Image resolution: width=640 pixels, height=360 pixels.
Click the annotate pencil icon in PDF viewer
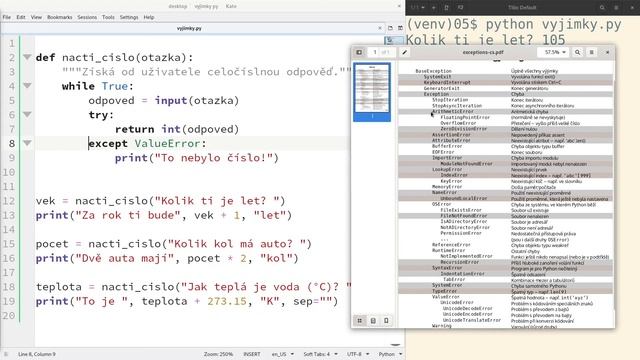pyautogui.click(x=404, y=52)
